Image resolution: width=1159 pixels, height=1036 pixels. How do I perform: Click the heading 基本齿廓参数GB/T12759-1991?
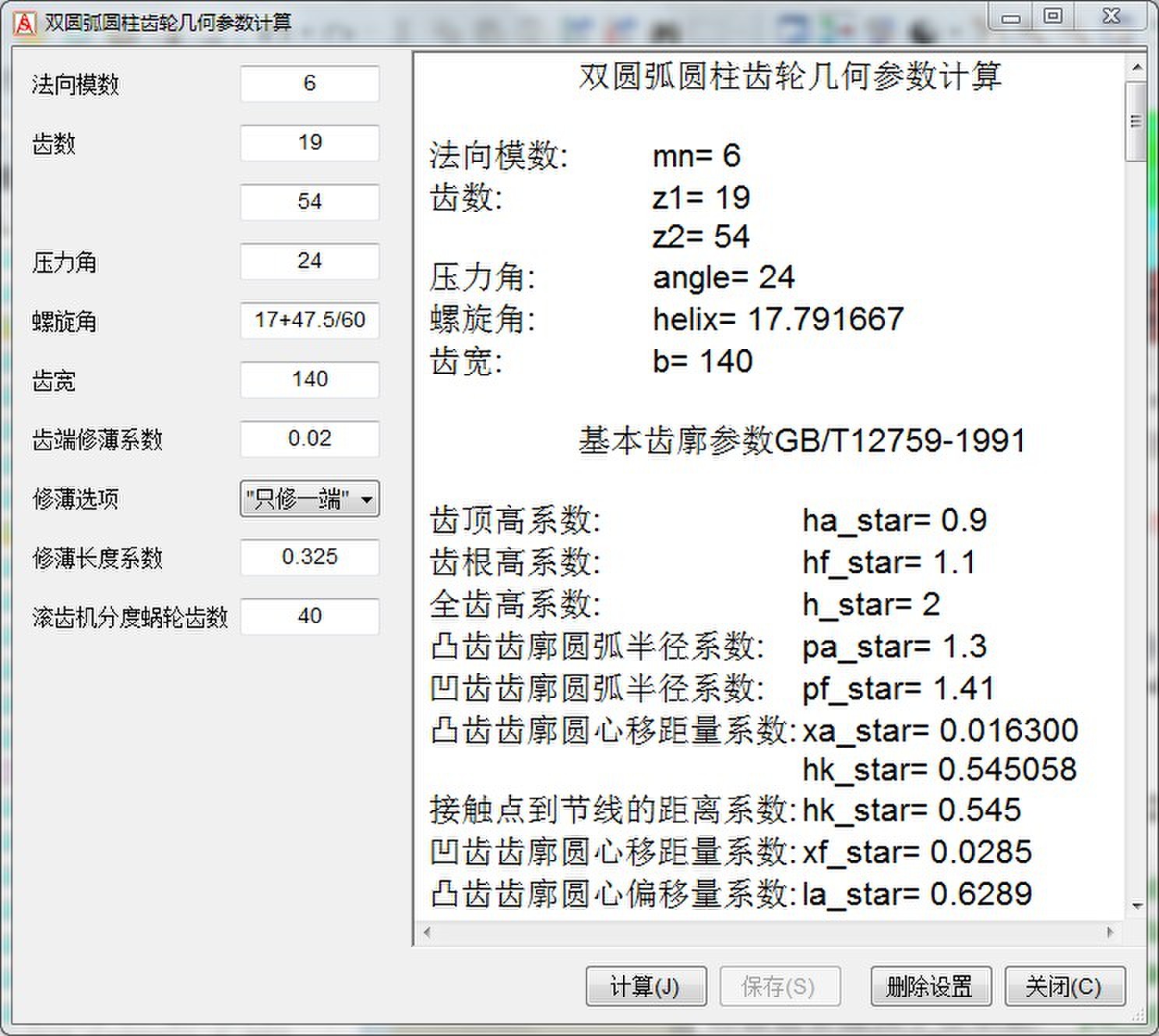[801, 441]
